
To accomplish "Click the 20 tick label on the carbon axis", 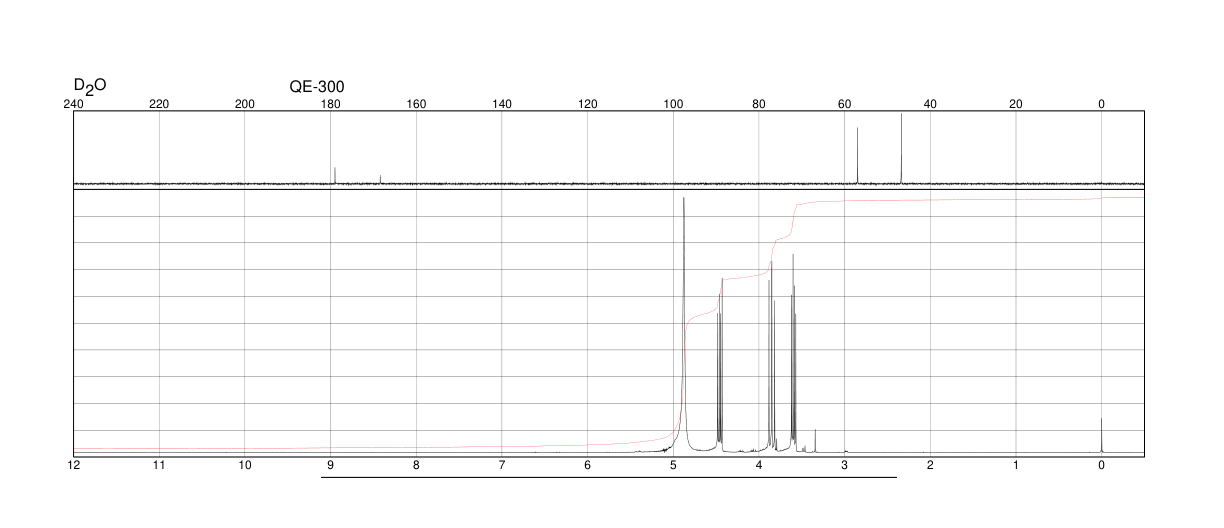I will 1016,104.
